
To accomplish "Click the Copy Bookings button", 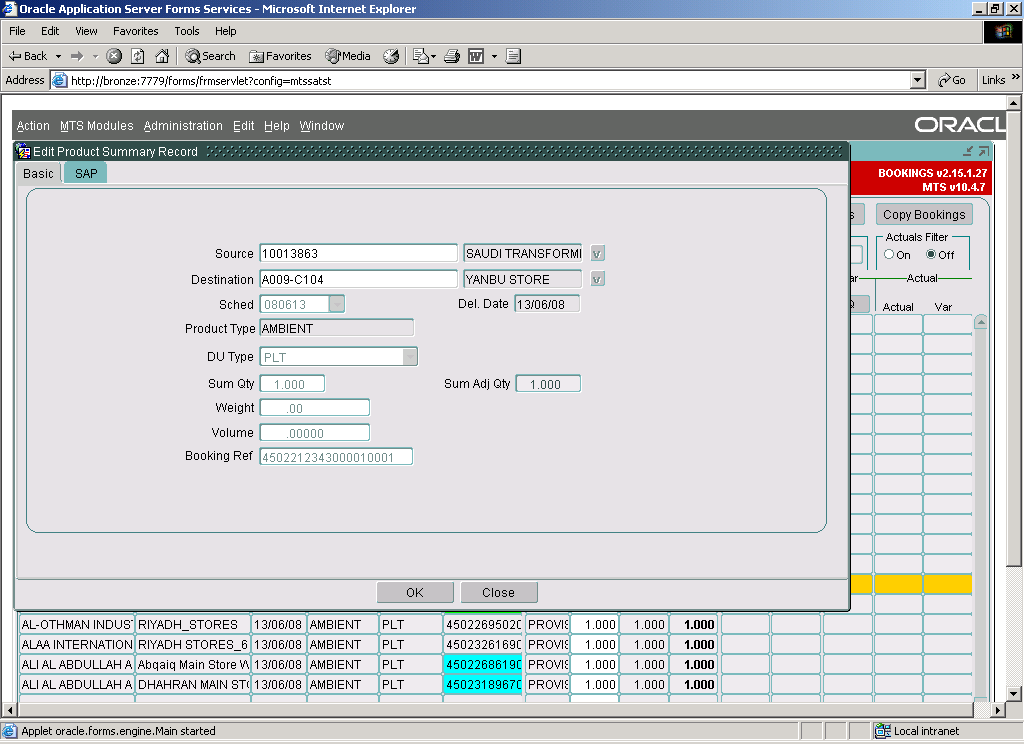I will point(923,214).
